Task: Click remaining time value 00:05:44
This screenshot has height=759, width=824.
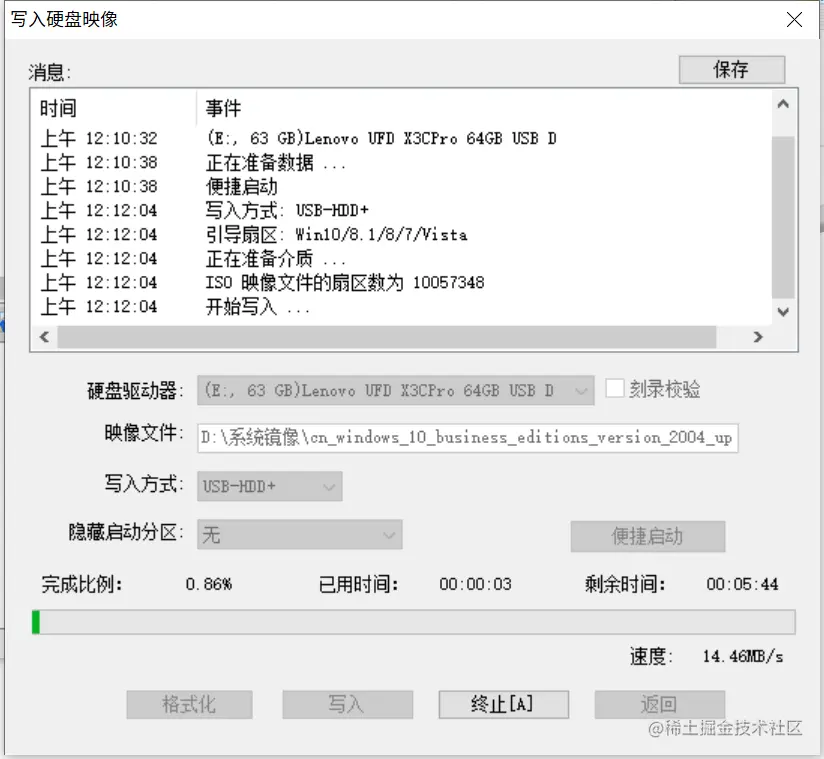Action: (742, 584)
